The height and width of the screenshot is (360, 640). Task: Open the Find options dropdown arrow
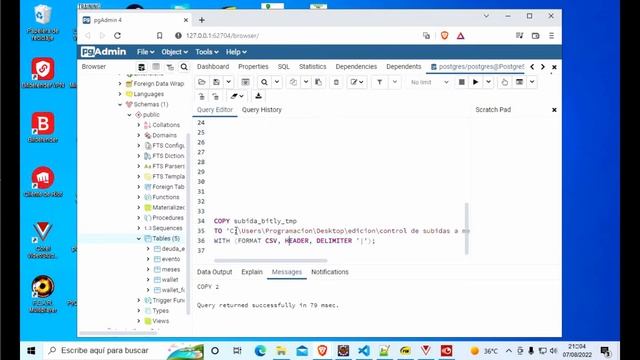pos(277,82)
